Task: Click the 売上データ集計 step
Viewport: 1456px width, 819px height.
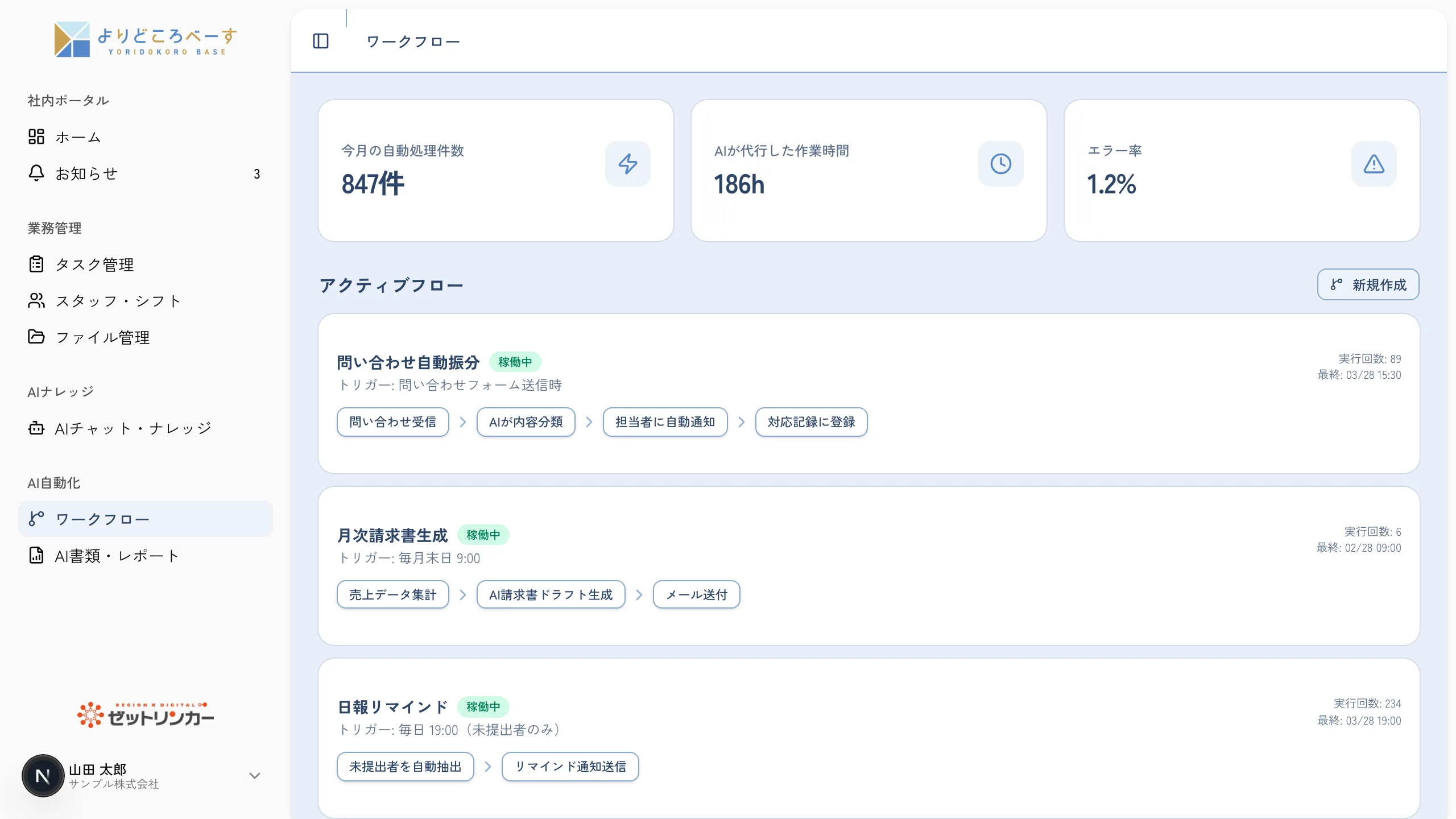Action: pyautogui.click(x=393, y=595)
